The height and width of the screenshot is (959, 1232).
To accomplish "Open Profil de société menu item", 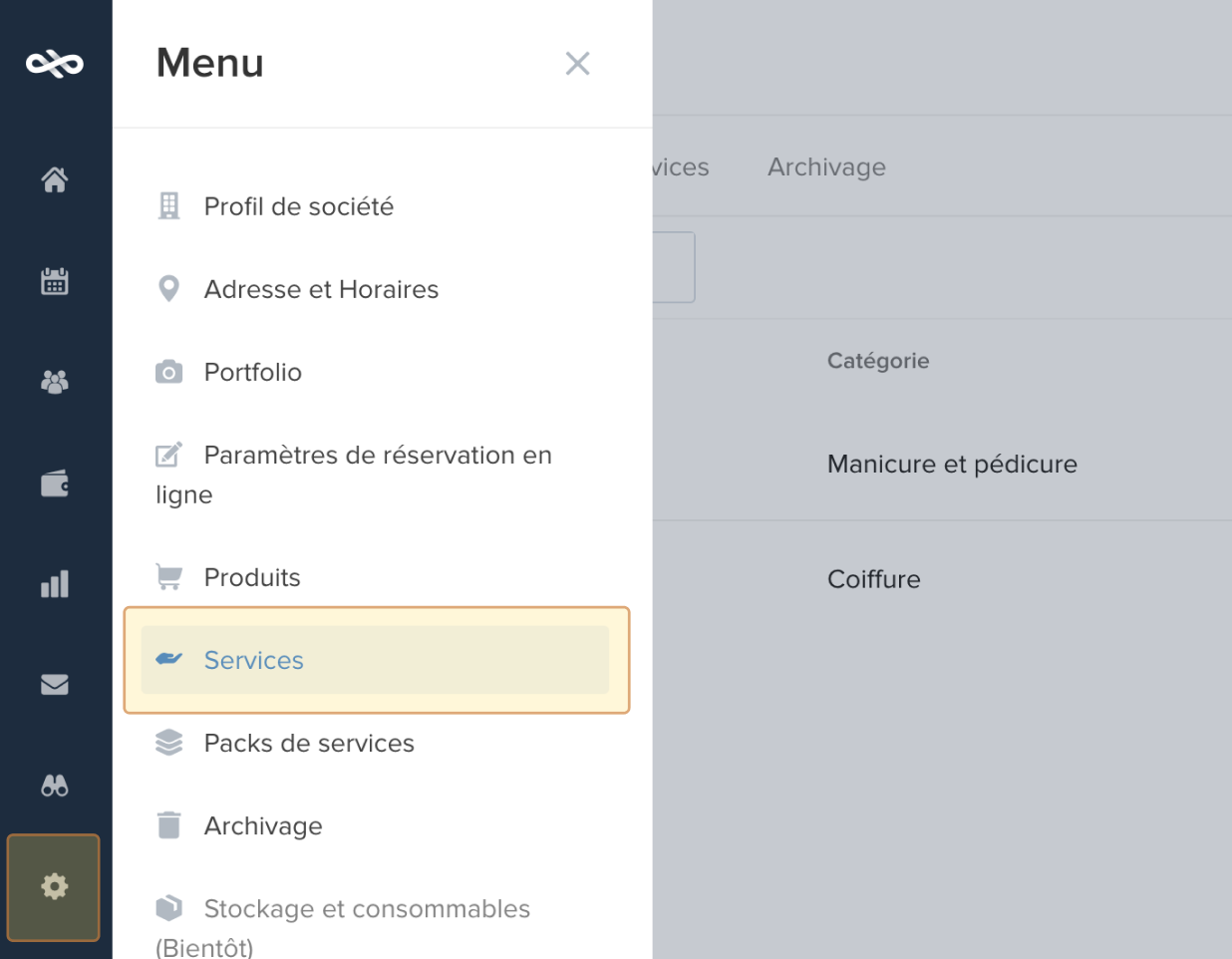I will (298, 206).
